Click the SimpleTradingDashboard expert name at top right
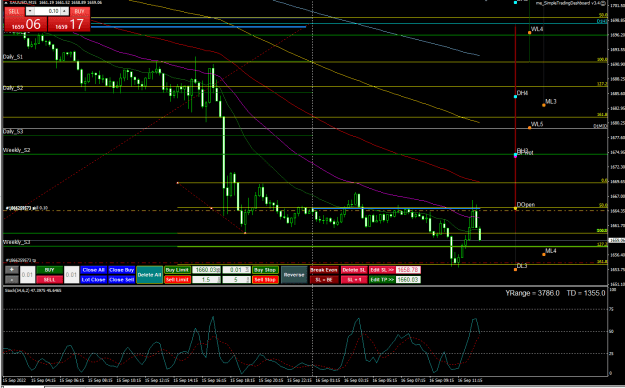625x388 pixels. tap(570, 3)
